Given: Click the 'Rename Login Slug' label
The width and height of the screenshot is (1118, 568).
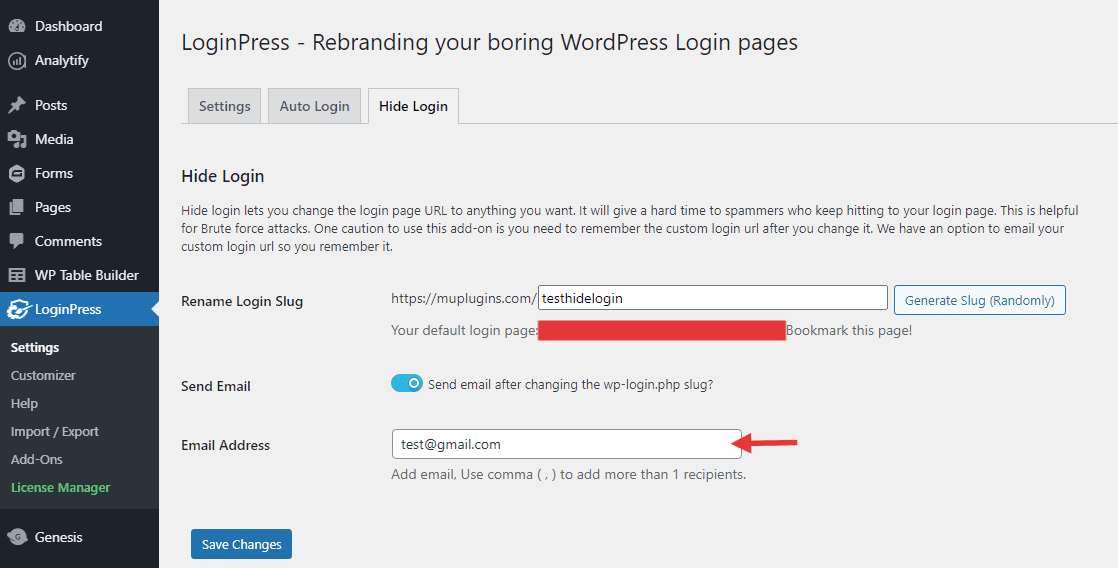Looking at the screenshot, I should (242, 301).
